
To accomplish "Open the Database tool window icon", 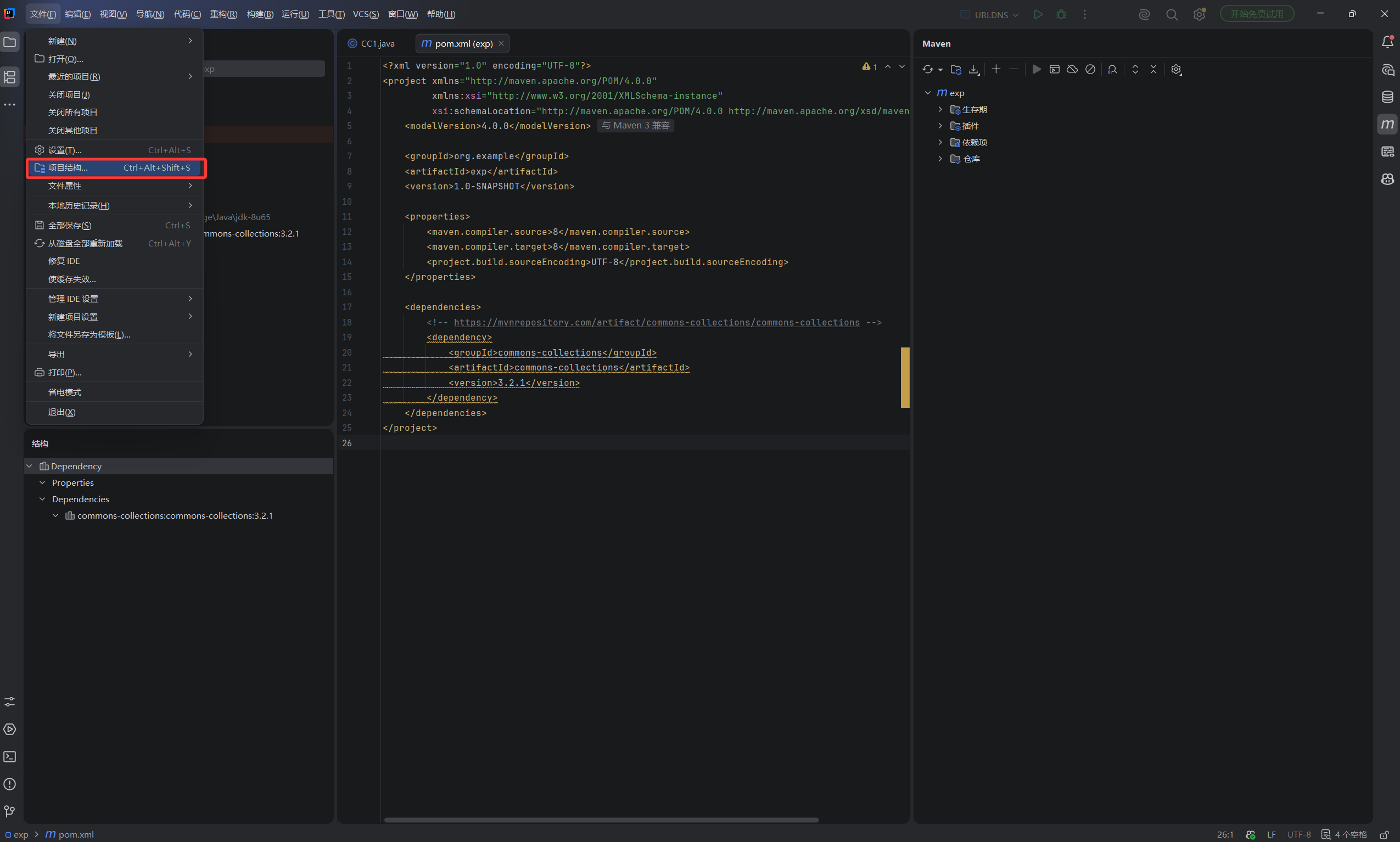I will click(x=1387, y=97).
